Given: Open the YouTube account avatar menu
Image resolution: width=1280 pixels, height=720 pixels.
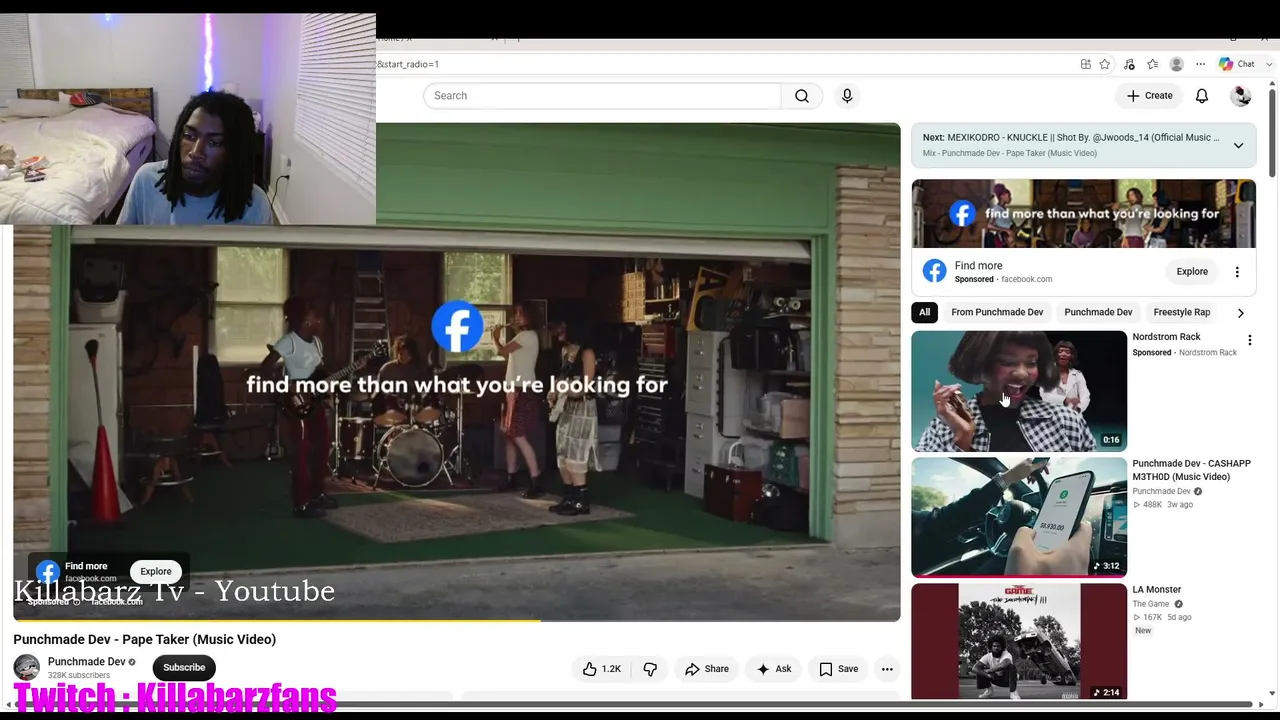Looking at the screenshot, I should [x=1241, y=96].
